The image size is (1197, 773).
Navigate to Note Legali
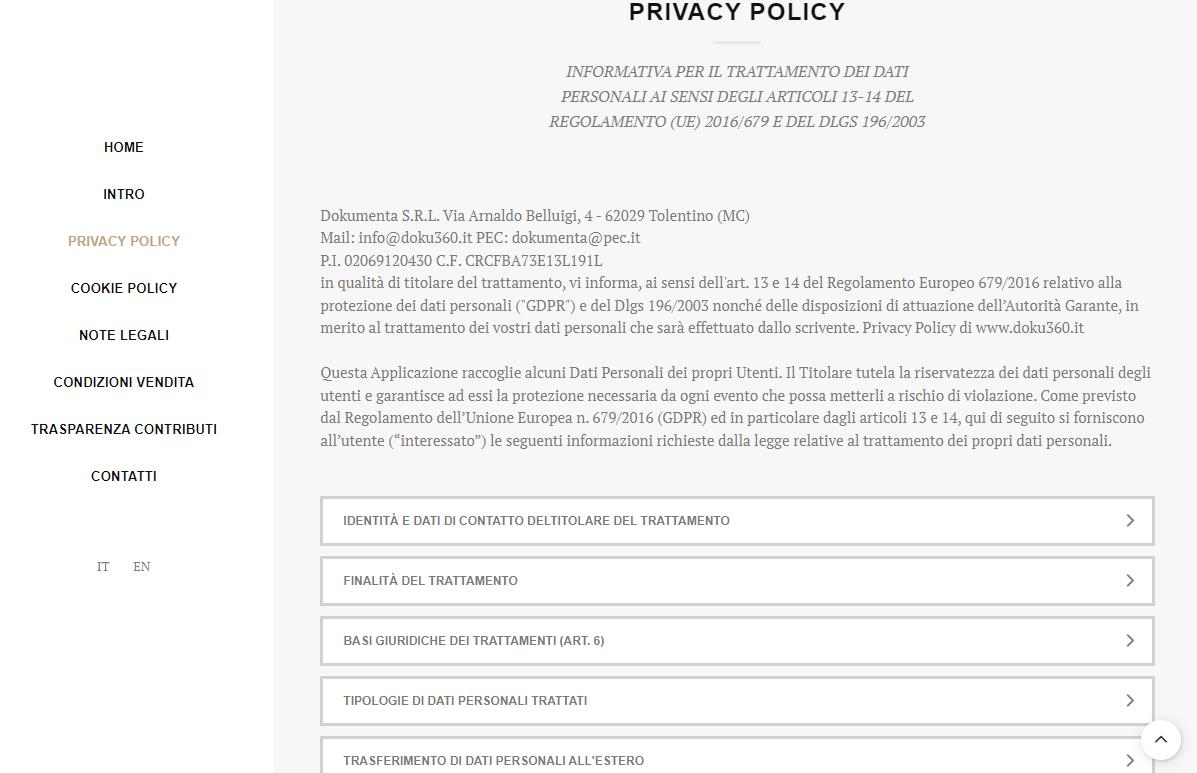click(124, 335)
